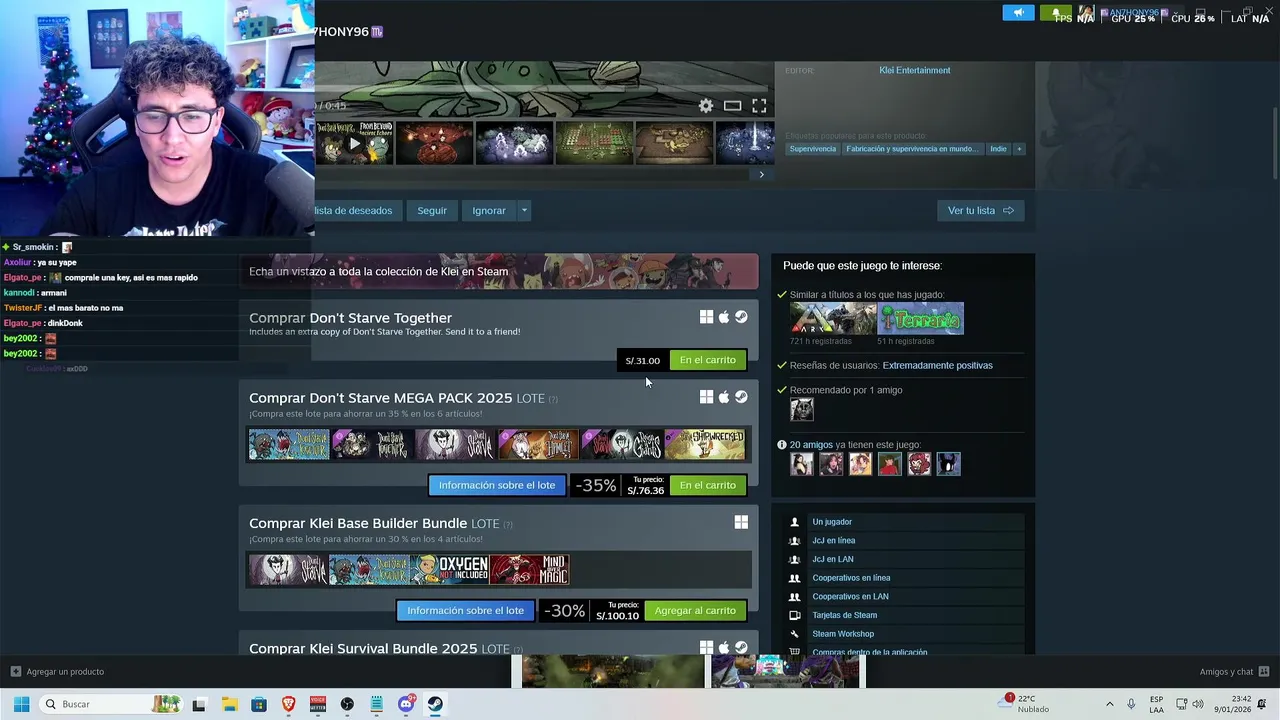Click the Seguir button
This screenshot has width=1280, height=720.
[x=432, y=210]
